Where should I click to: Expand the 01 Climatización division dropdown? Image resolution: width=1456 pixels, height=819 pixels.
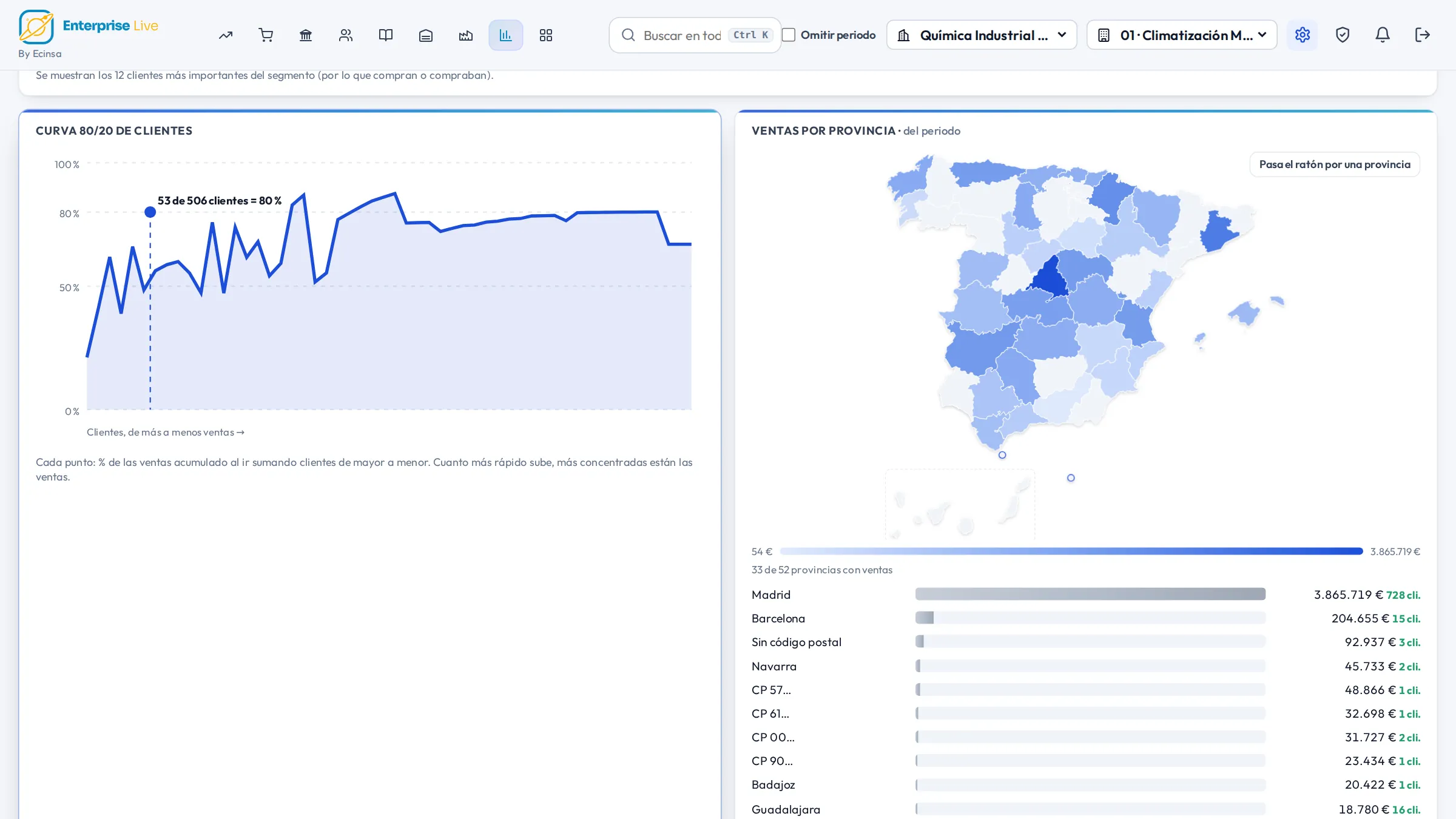tap(1182, 35)
